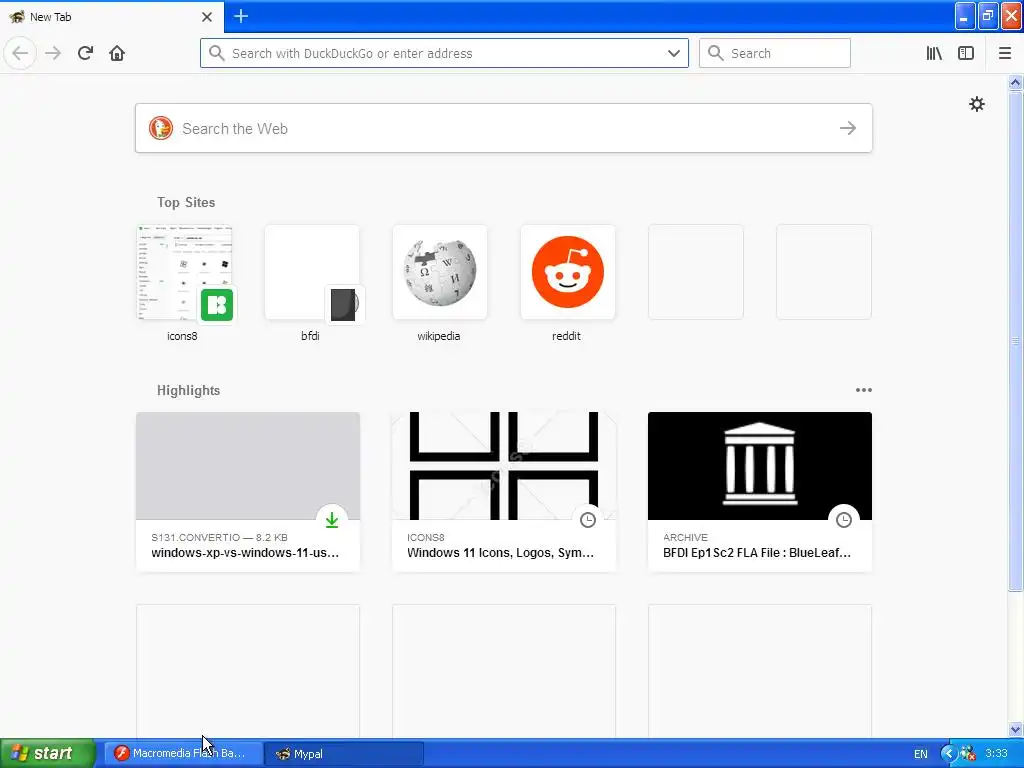1024x768 pixels.
Task: Click the scrollbar down arrow
Action: [1015, 729]
